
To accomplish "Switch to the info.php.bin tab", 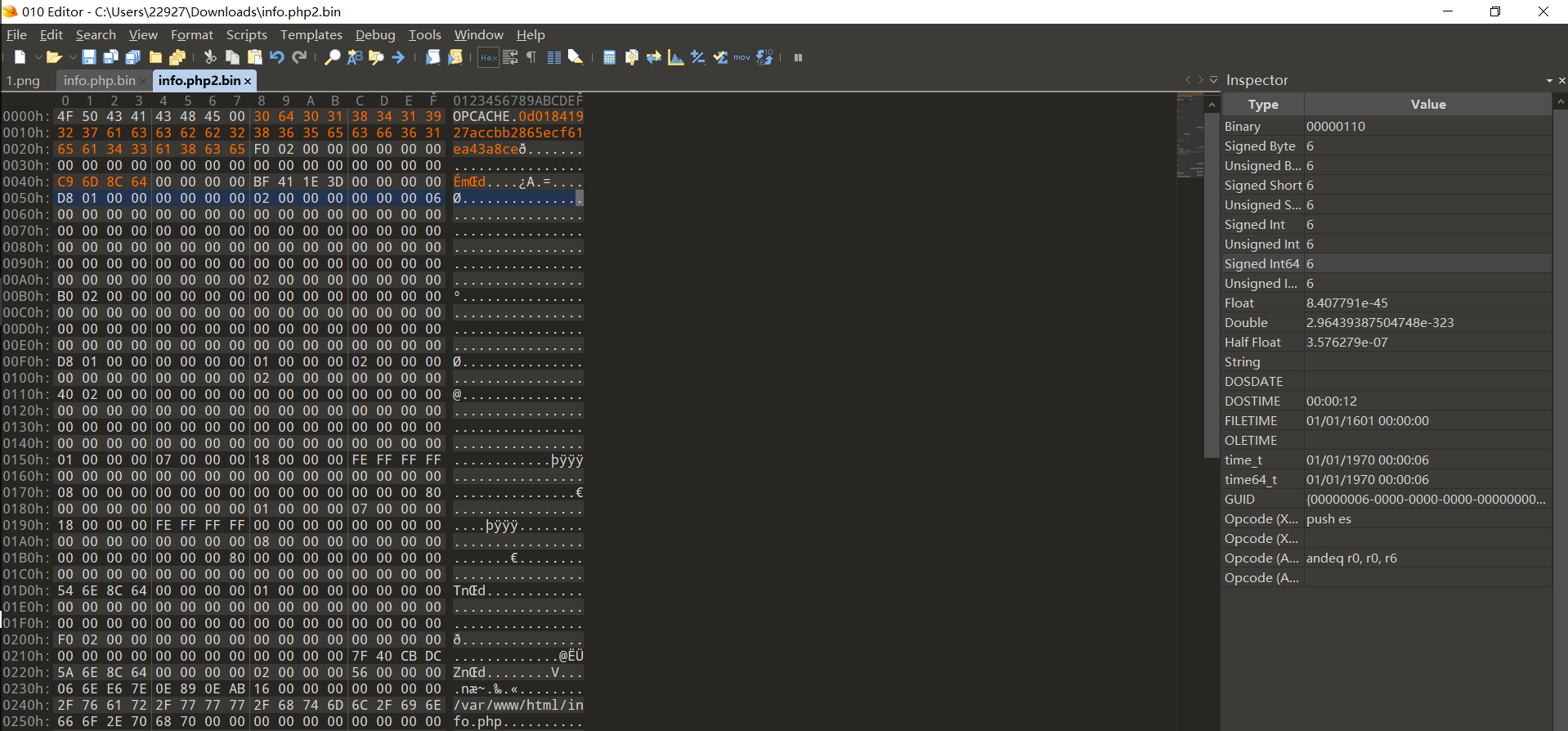I will [x=100, y=81].
